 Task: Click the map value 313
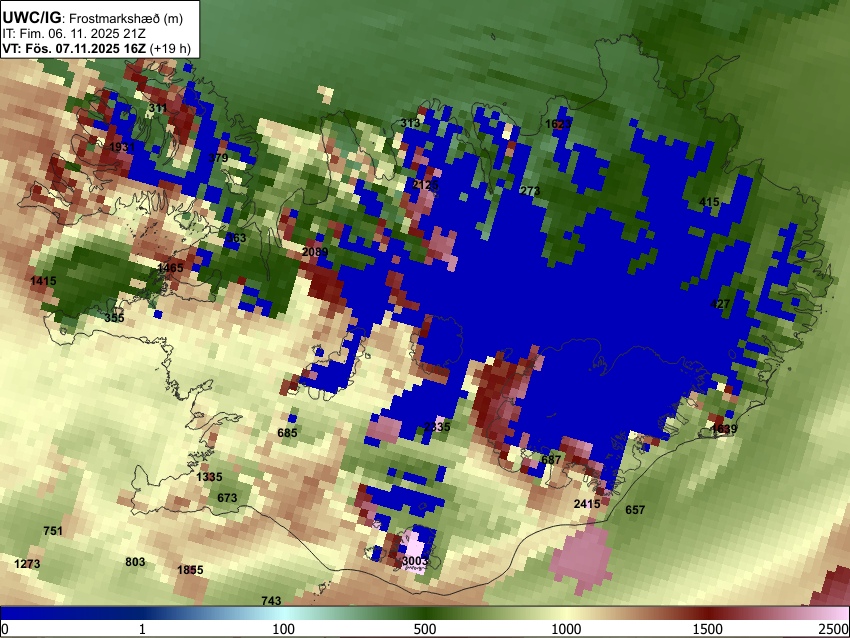(x=410, y=123)
